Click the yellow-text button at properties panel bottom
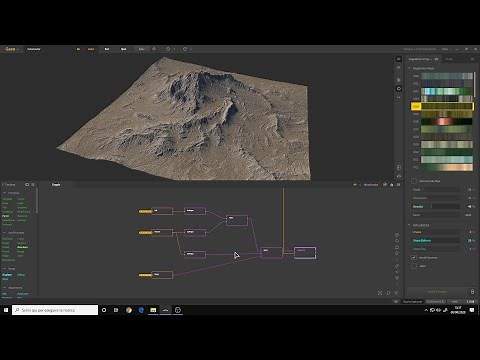480x360 pixels. 437,292
